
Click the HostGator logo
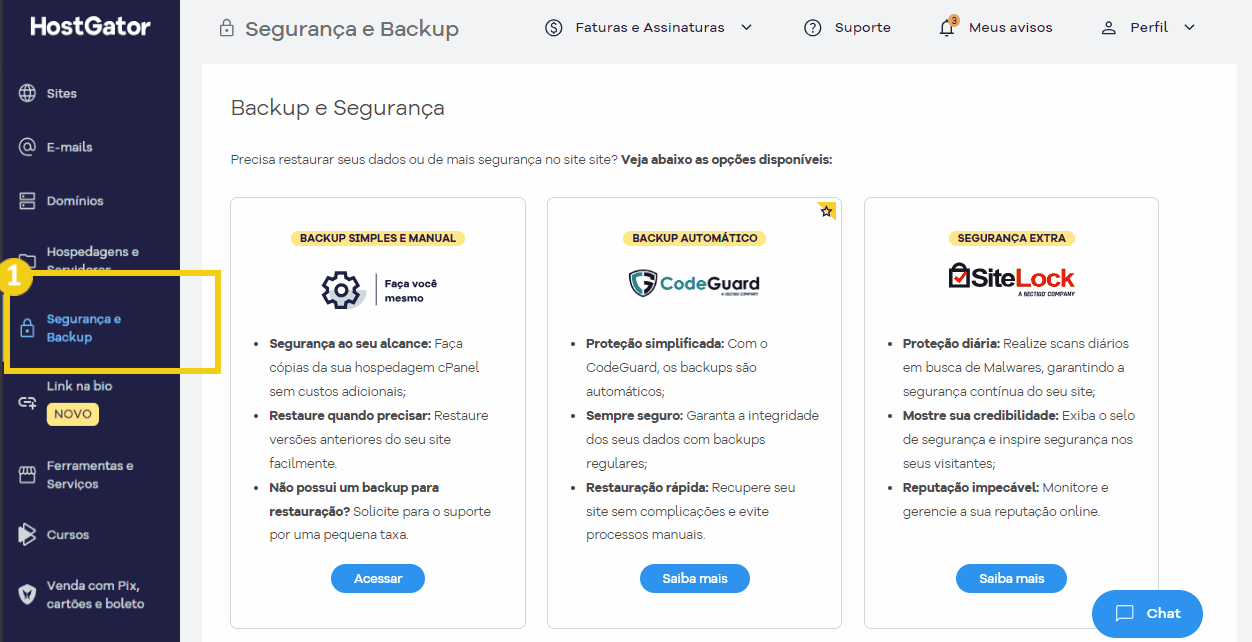[90, 26]
